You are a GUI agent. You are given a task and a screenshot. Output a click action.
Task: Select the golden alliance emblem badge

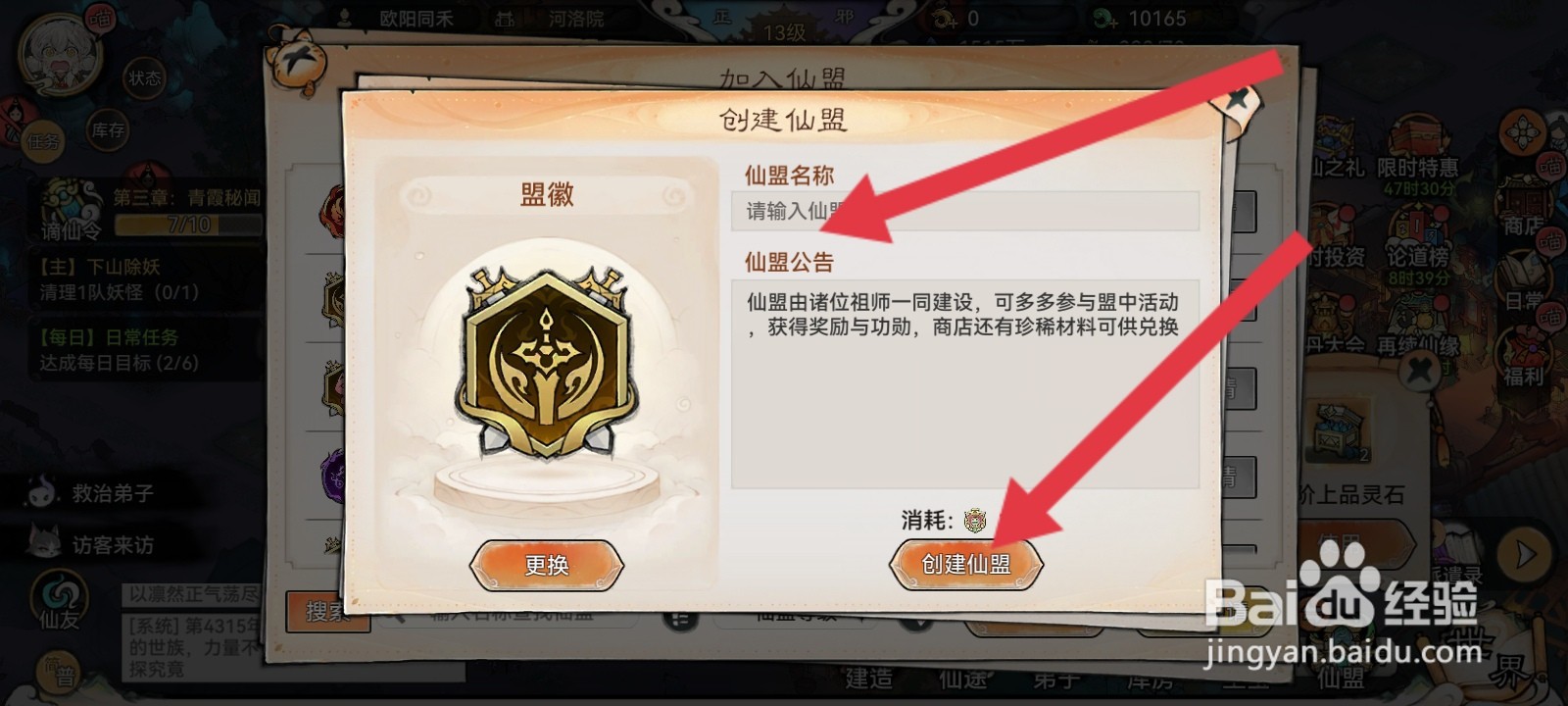point(546,363)
